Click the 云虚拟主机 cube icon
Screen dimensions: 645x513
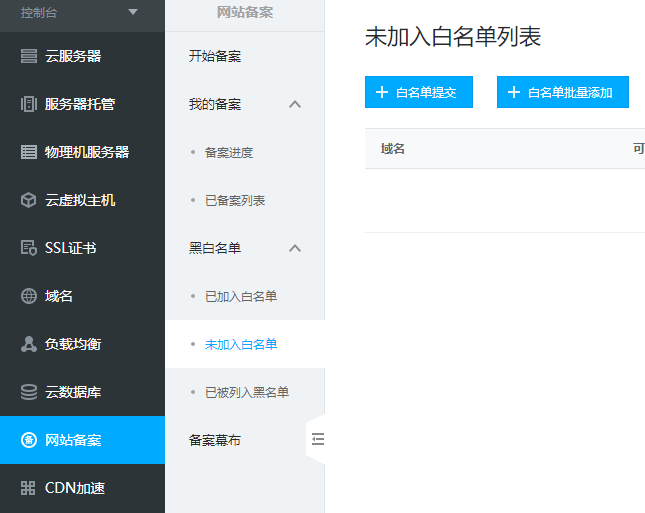tap(28, 200)
